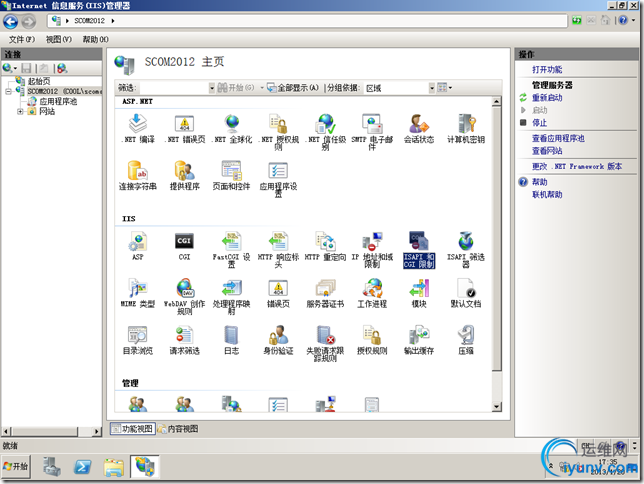Click the 查看应用程序池 link
The image size is (644, 484).
click(x=558, y=138)
